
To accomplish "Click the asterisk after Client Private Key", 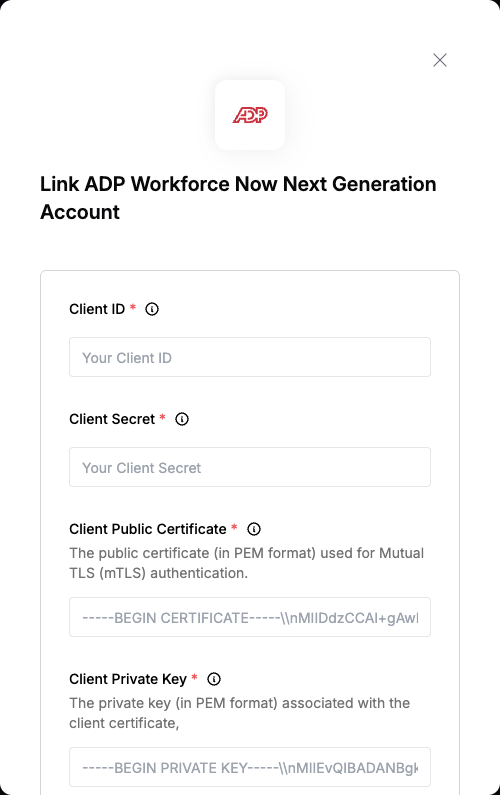I will tap(194, 677).
